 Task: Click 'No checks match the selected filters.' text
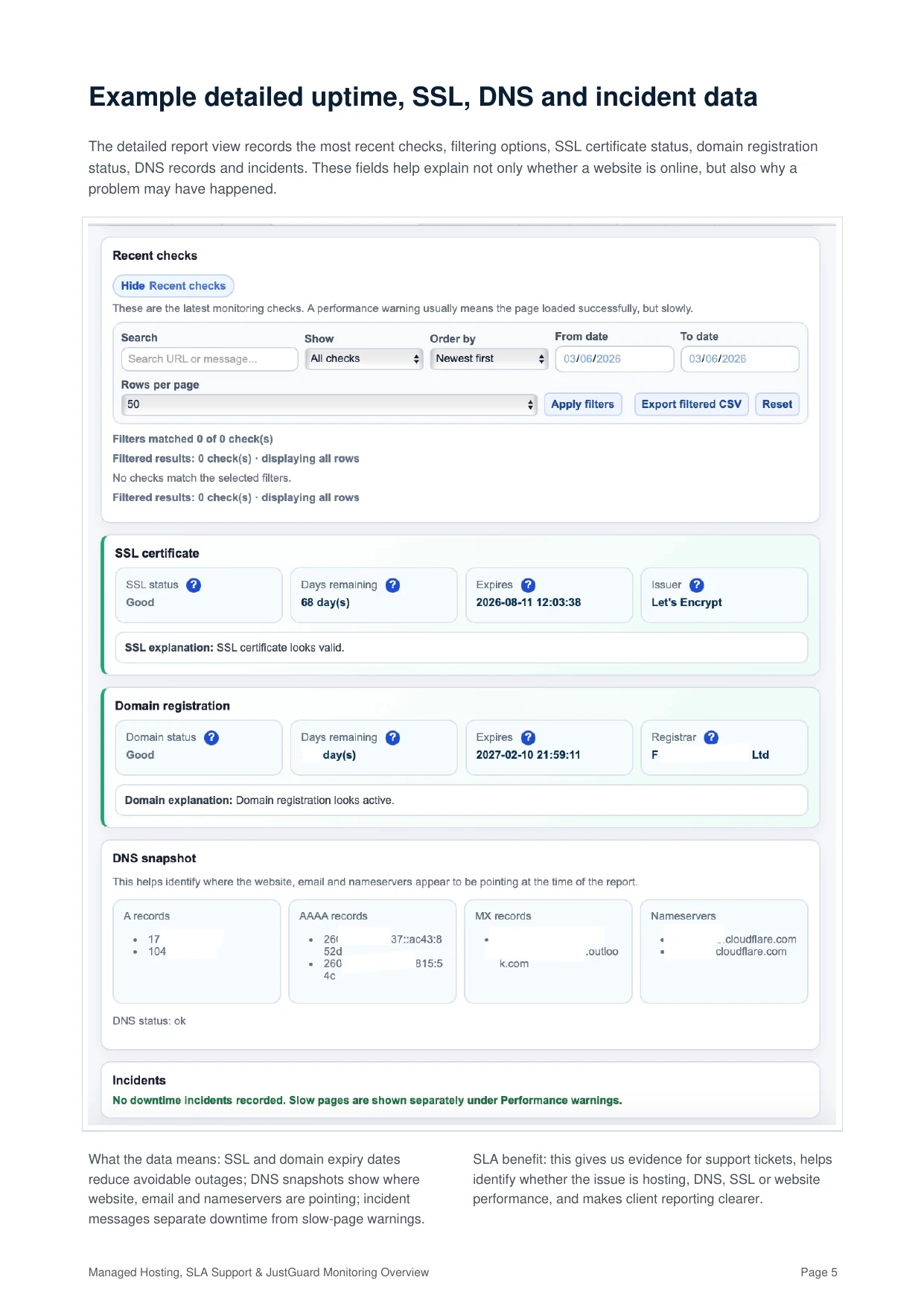[x=202, y=478]
